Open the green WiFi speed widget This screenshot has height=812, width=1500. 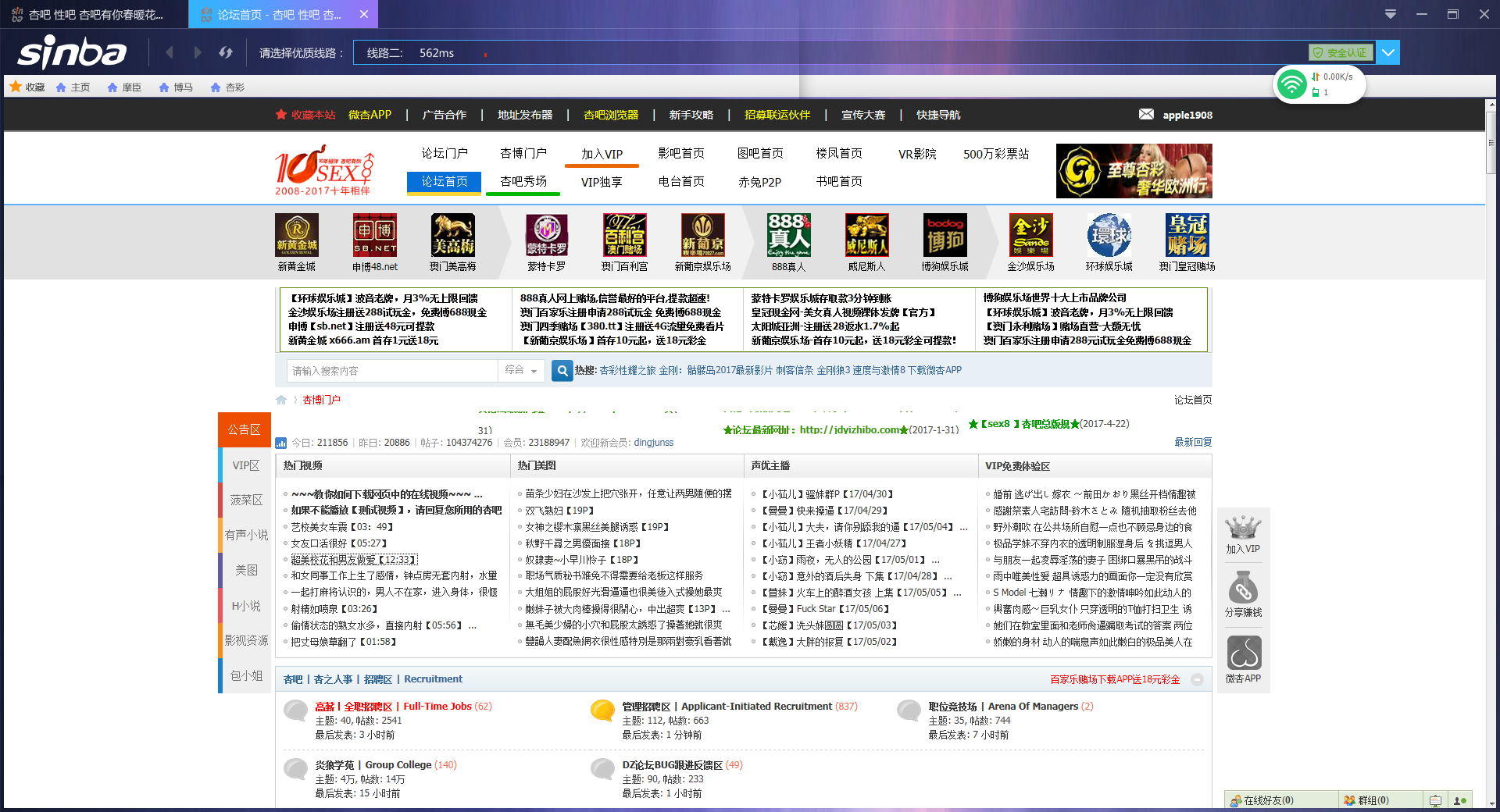point(1292,84)
